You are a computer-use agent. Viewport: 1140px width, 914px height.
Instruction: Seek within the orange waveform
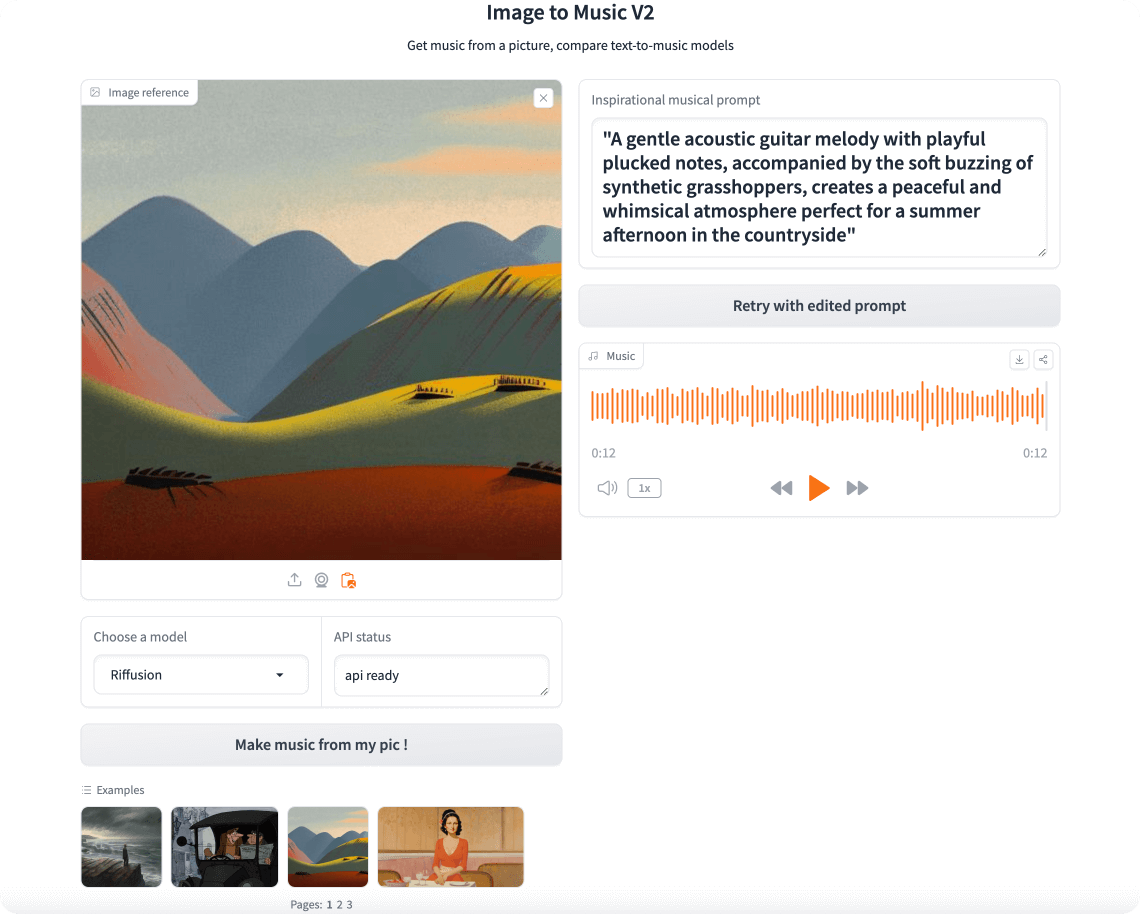[x=819, y=406]
